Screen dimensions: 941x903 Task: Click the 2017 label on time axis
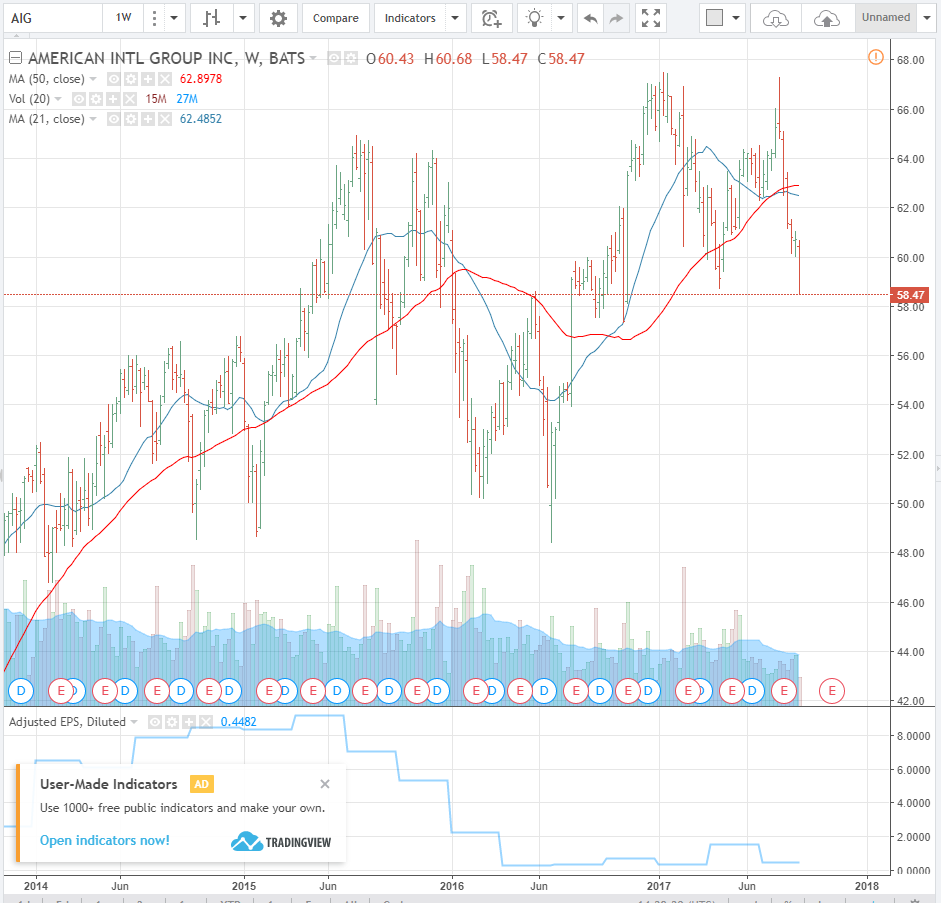click(x=659, y=886)
